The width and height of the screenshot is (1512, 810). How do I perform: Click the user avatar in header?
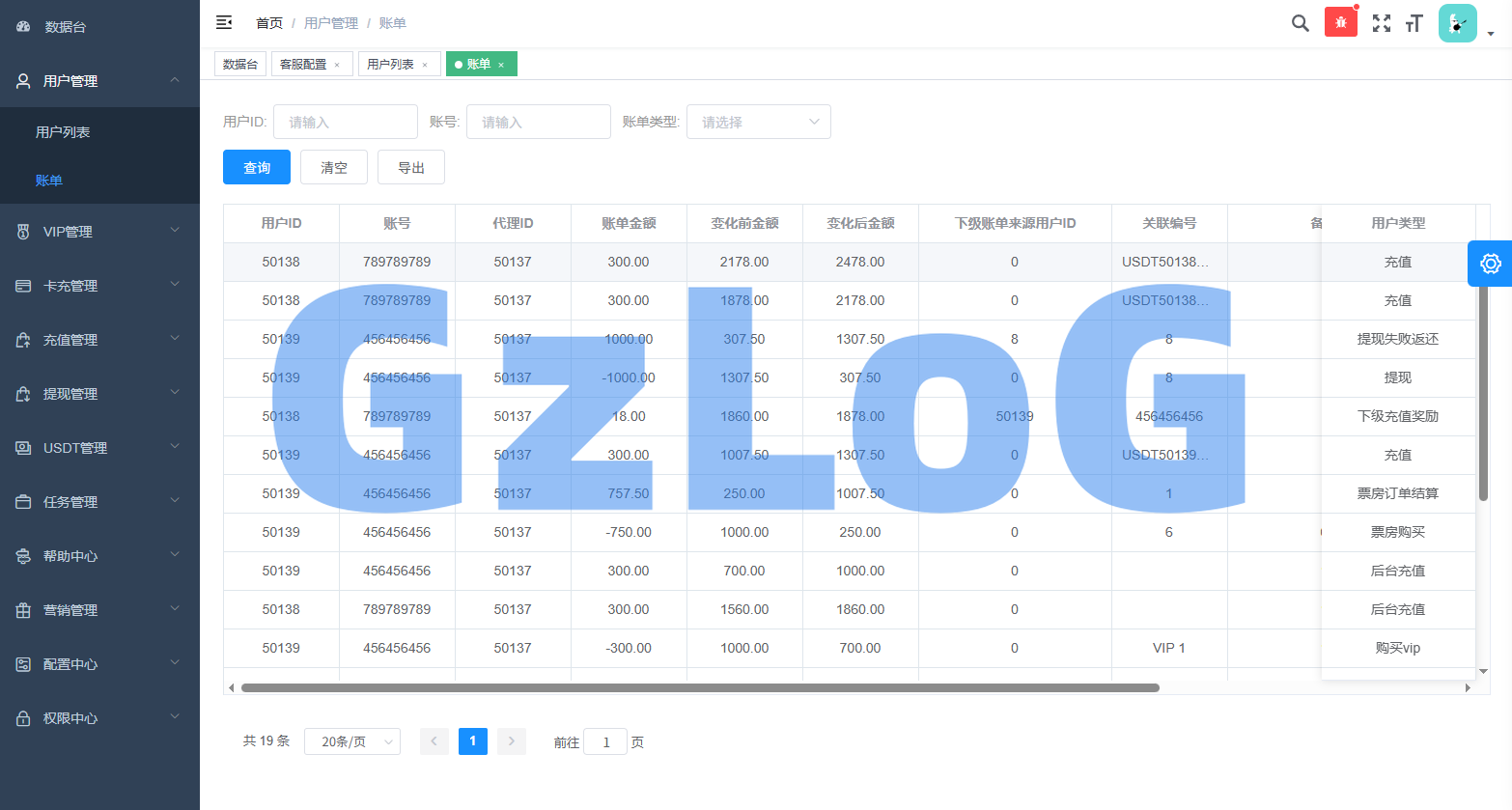(1457, 23)
